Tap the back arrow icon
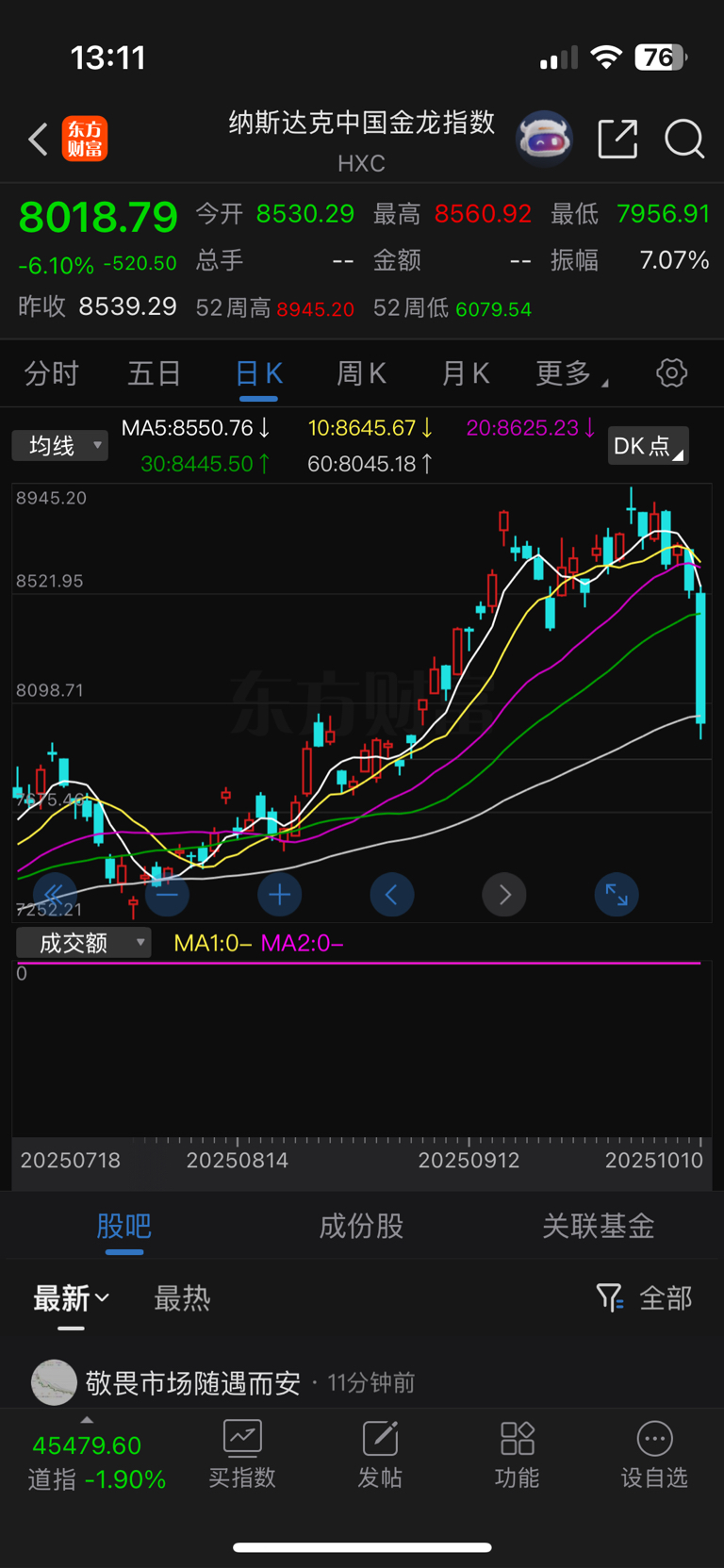The width and height of the screenshot is (724, 1568). tap(38, 140)
